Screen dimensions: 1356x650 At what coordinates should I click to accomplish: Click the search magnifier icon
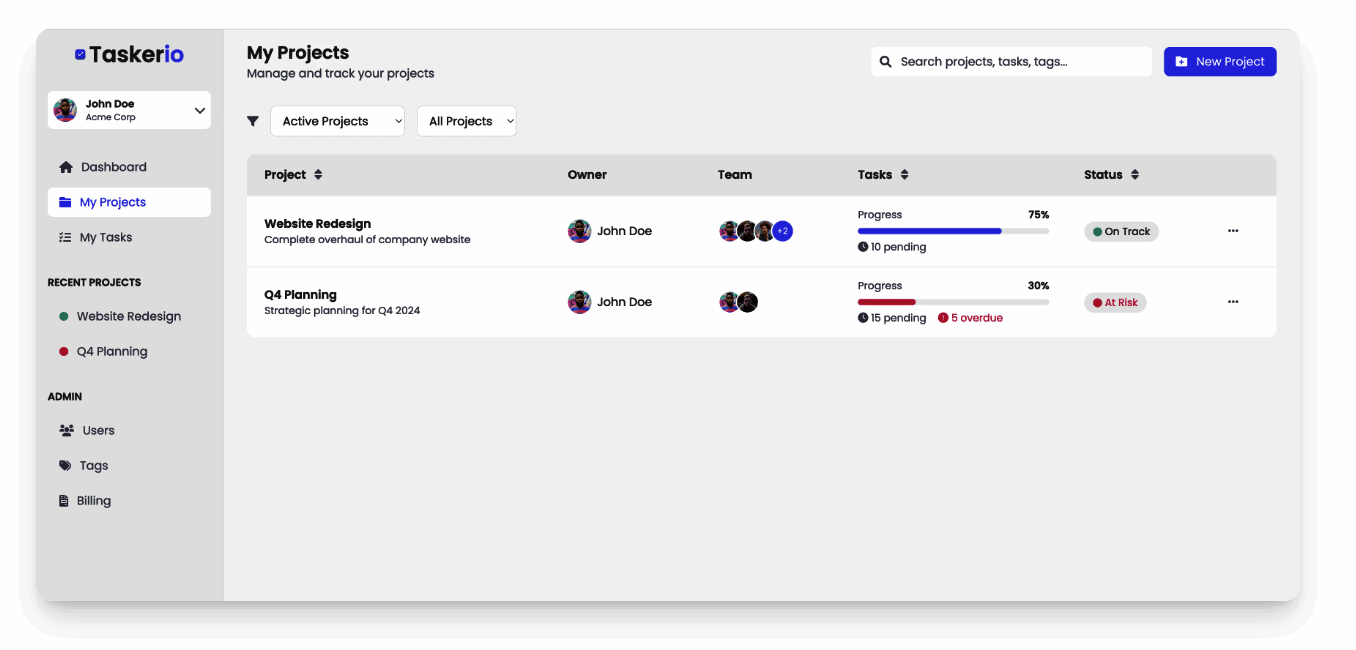(885, 62)
